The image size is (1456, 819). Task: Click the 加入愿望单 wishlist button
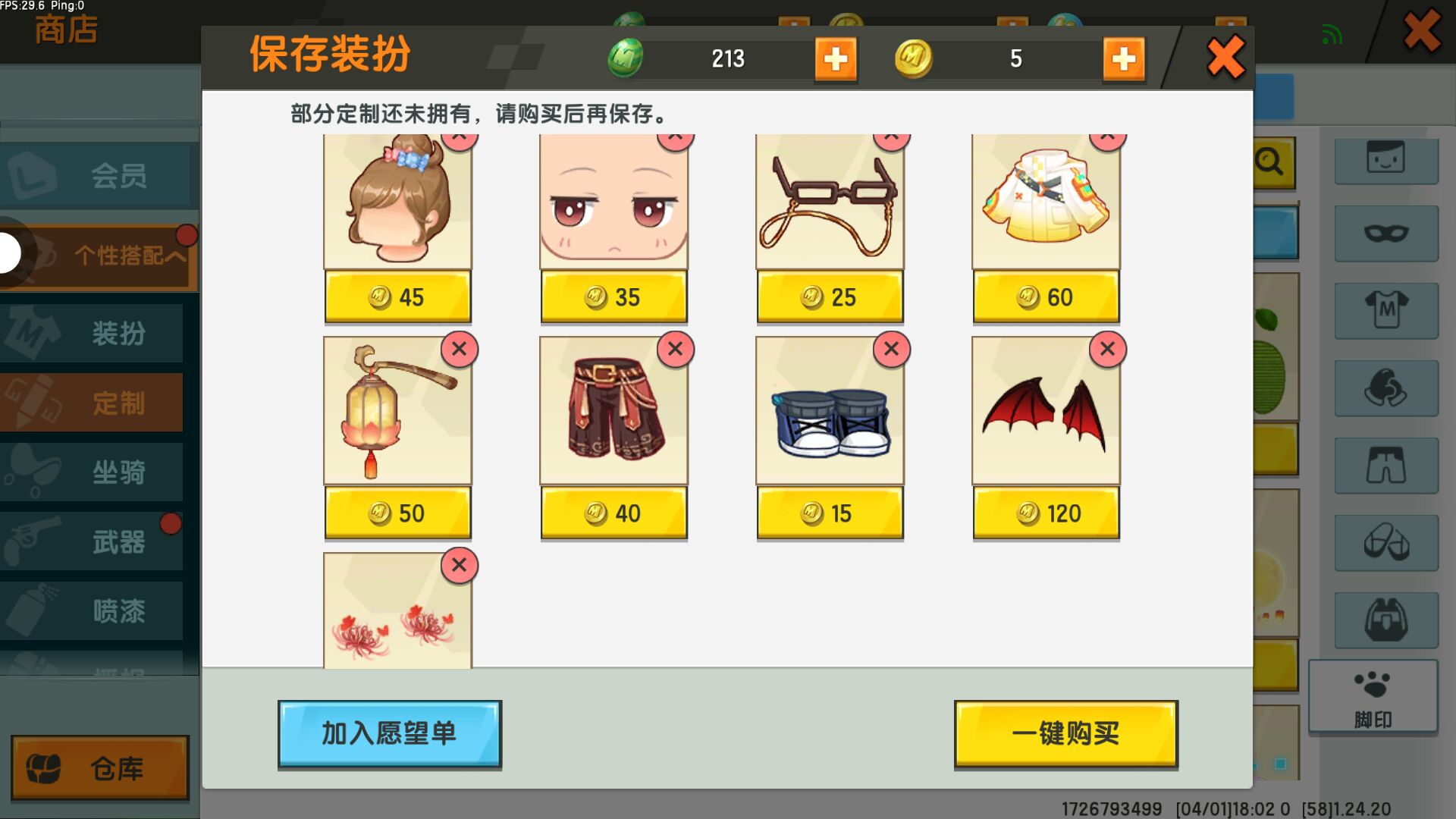[390, 734]
